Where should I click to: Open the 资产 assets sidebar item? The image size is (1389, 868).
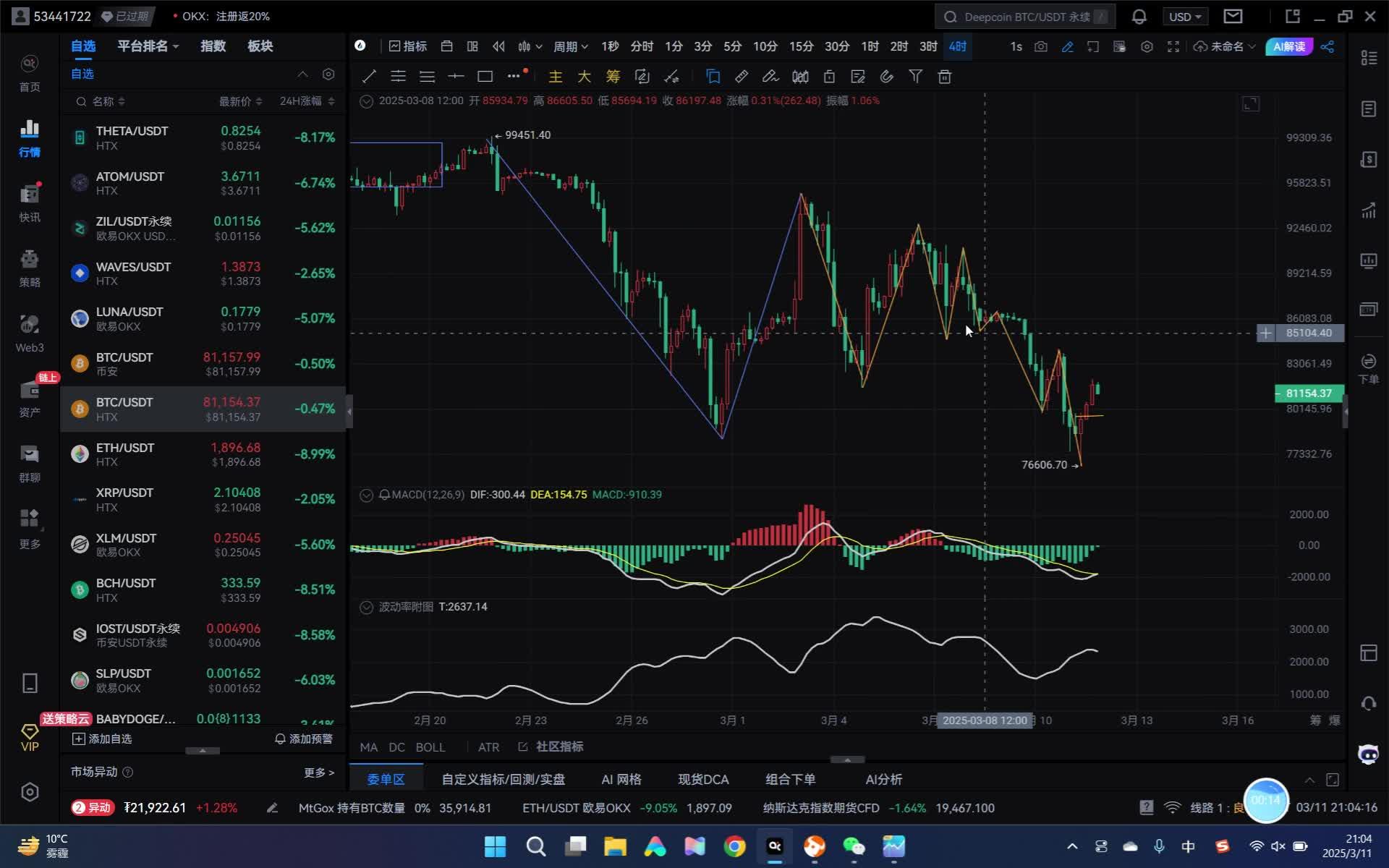pyautogui.click(x=30, y=399)
